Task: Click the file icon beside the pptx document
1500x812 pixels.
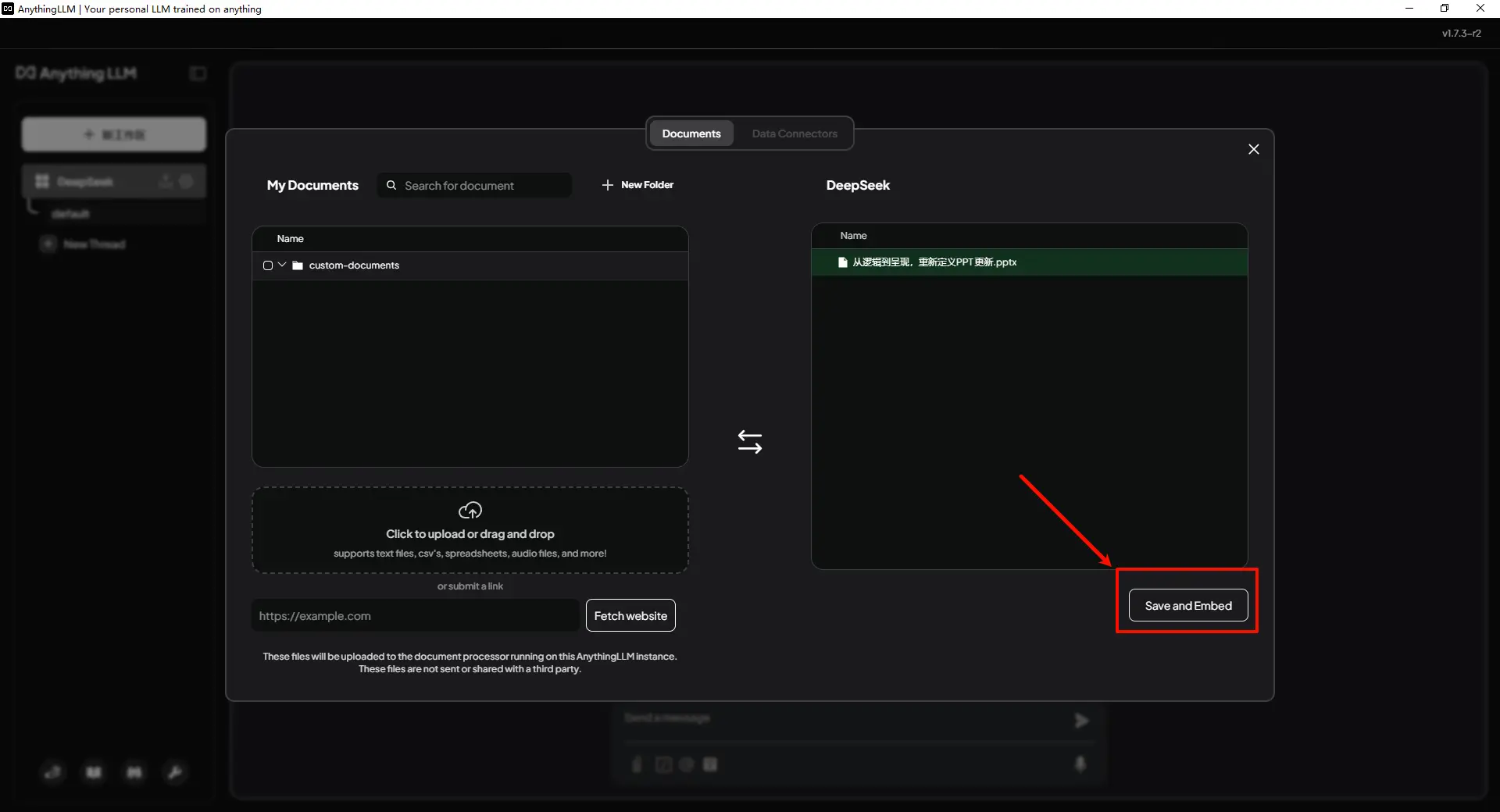Action: (842, 262)
